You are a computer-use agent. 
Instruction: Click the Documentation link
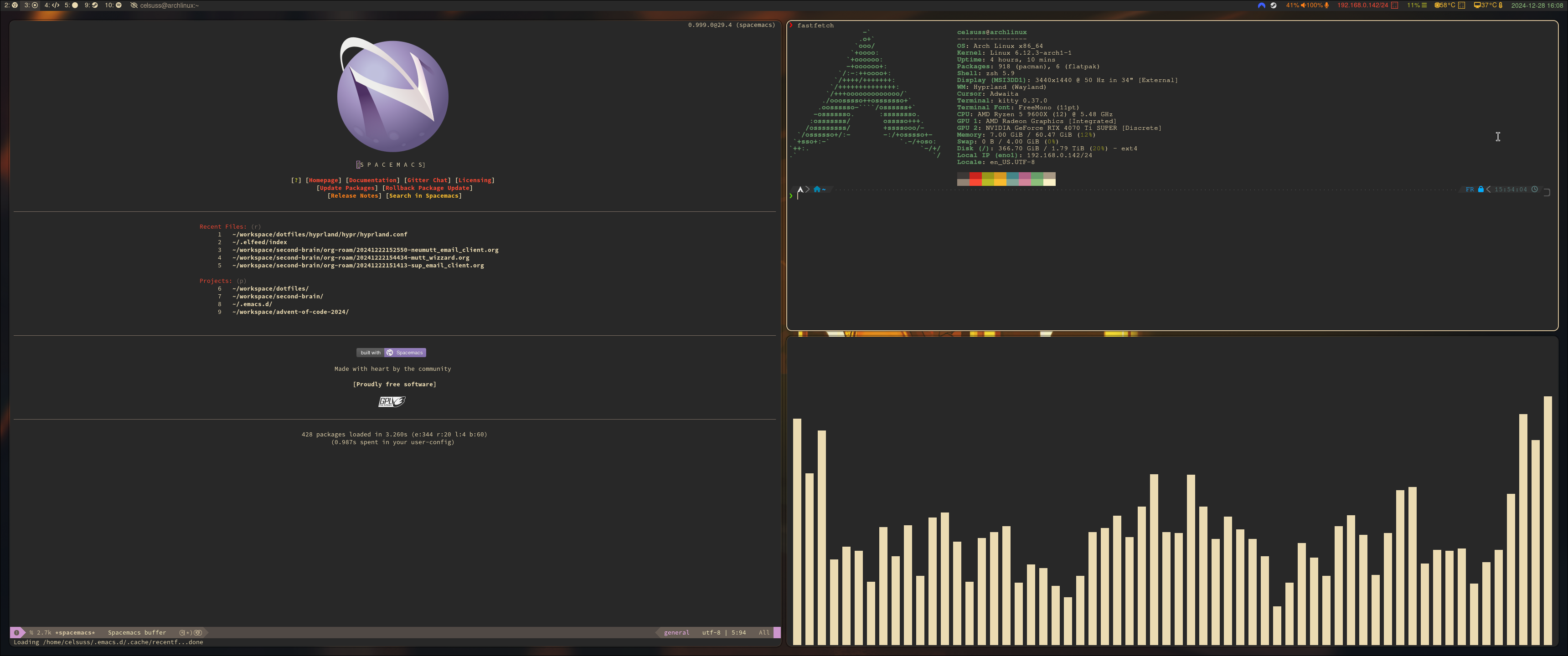[372, 180]
